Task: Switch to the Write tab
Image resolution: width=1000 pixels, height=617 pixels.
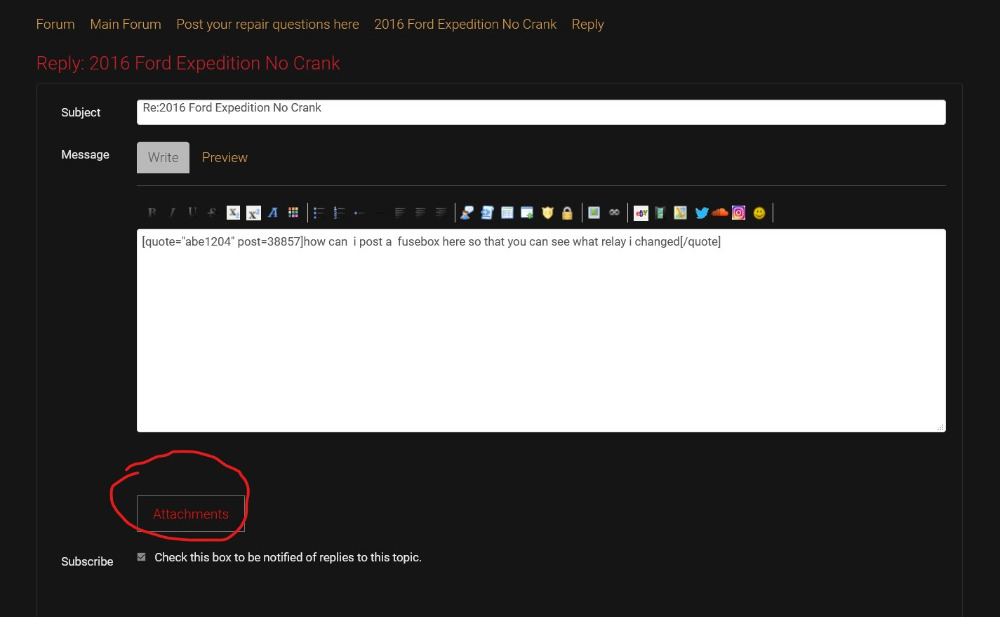Action: click(163, 158)
